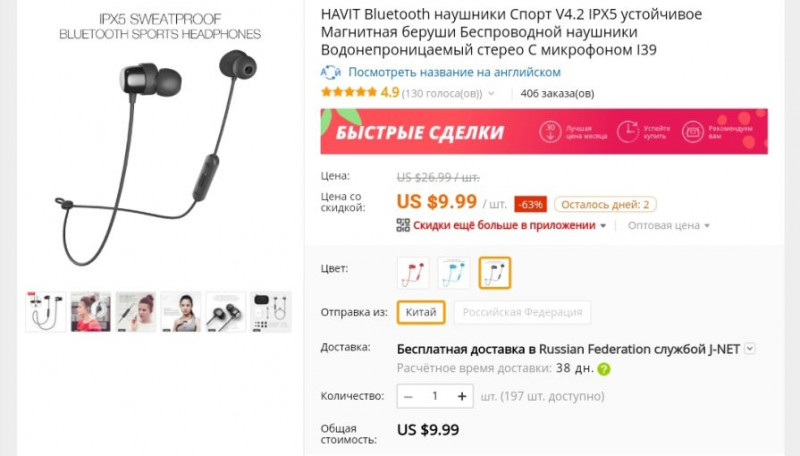Decrease quantity with the minus button

408,396
